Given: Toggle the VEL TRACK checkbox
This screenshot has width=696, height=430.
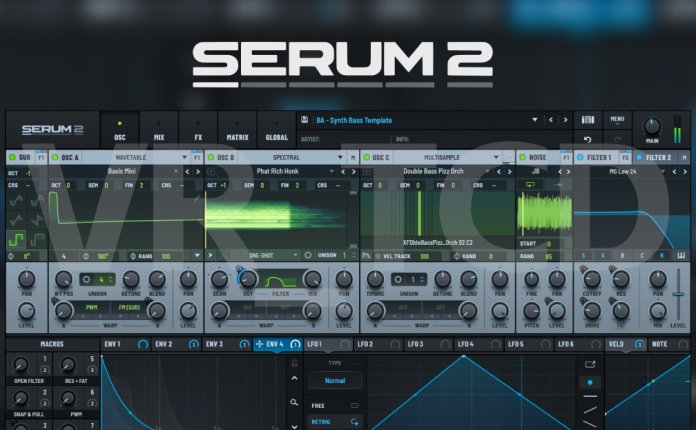Looking at the screenshot, I should click(x=378, y=256).
